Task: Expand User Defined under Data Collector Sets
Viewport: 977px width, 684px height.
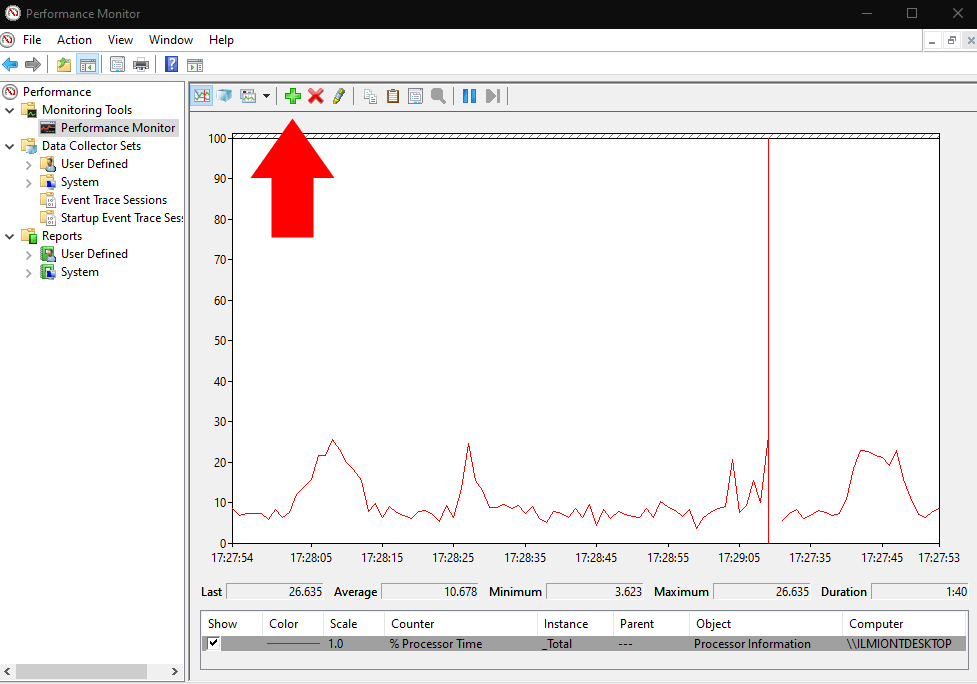Action: [28, 163]
